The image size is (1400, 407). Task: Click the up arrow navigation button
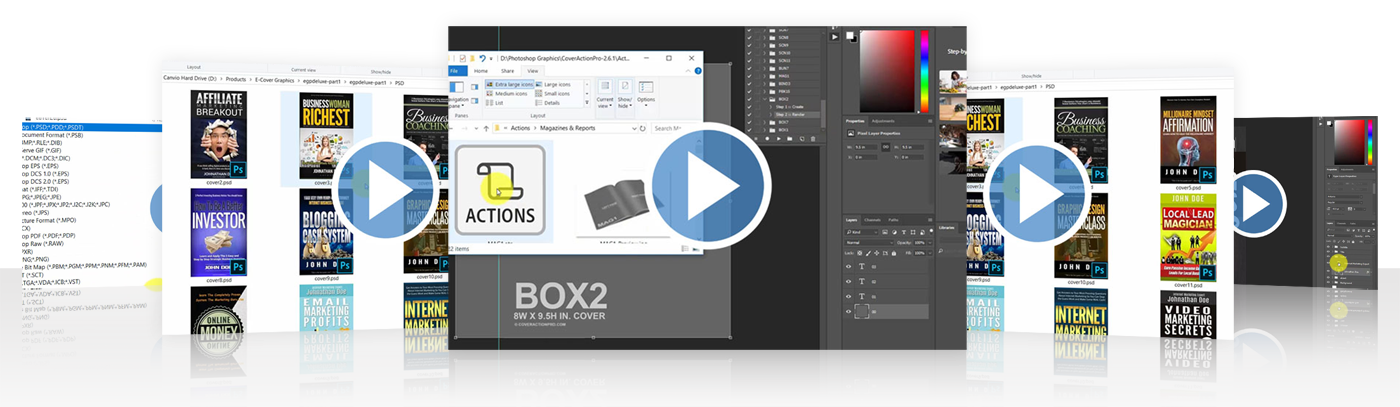click(x=486, y=129)
